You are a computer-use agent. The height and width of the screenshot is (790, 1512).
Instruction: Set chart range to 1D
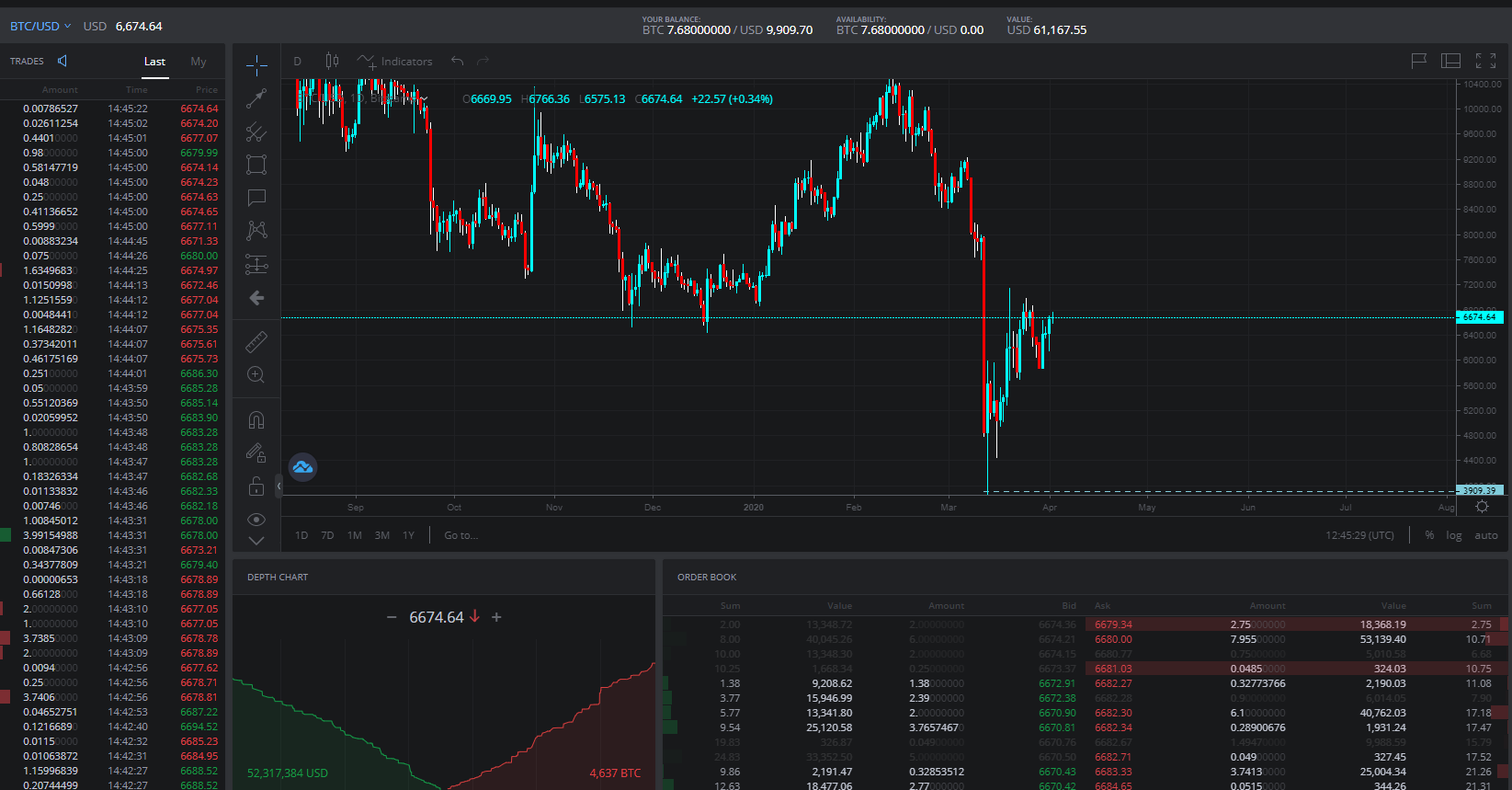(301, 535)
